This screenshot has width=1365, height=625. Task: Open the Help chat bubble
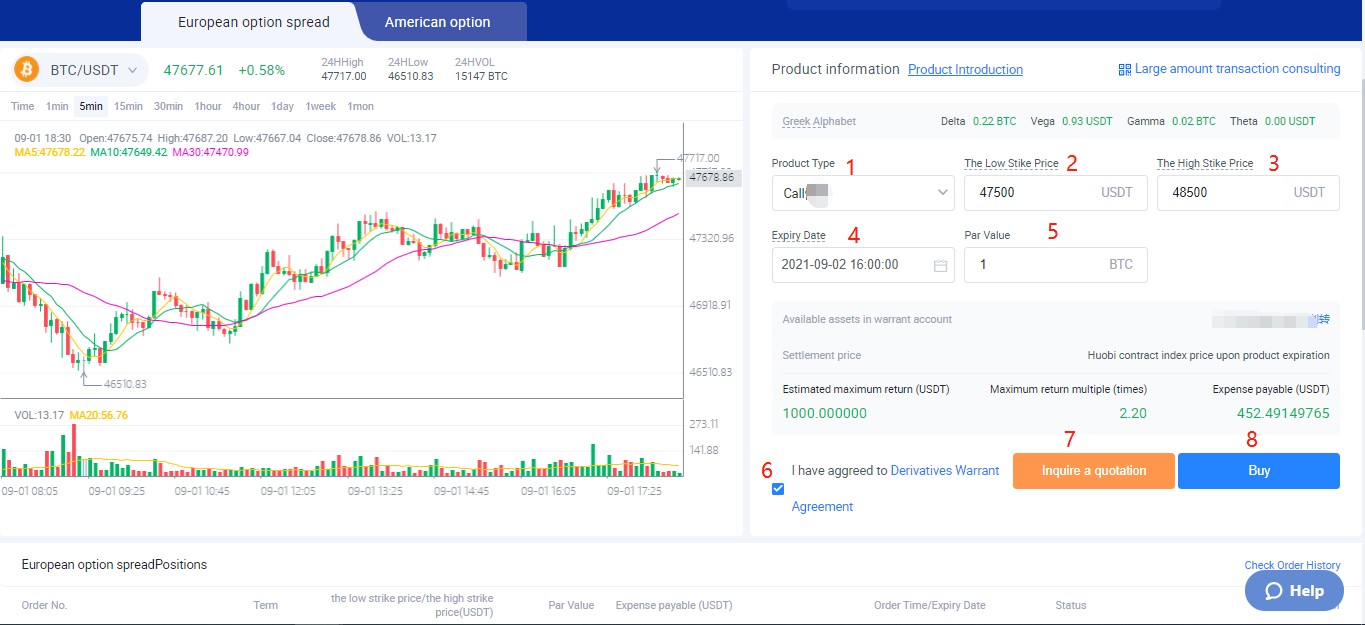1293,591
